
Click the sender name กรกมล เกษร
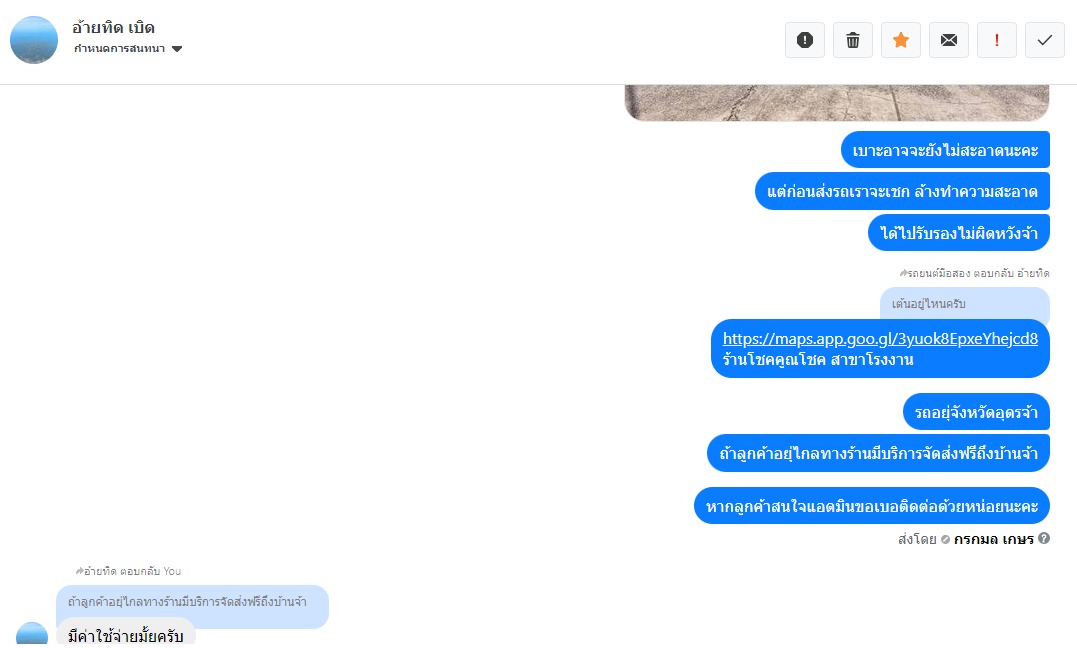click(993, 539)
